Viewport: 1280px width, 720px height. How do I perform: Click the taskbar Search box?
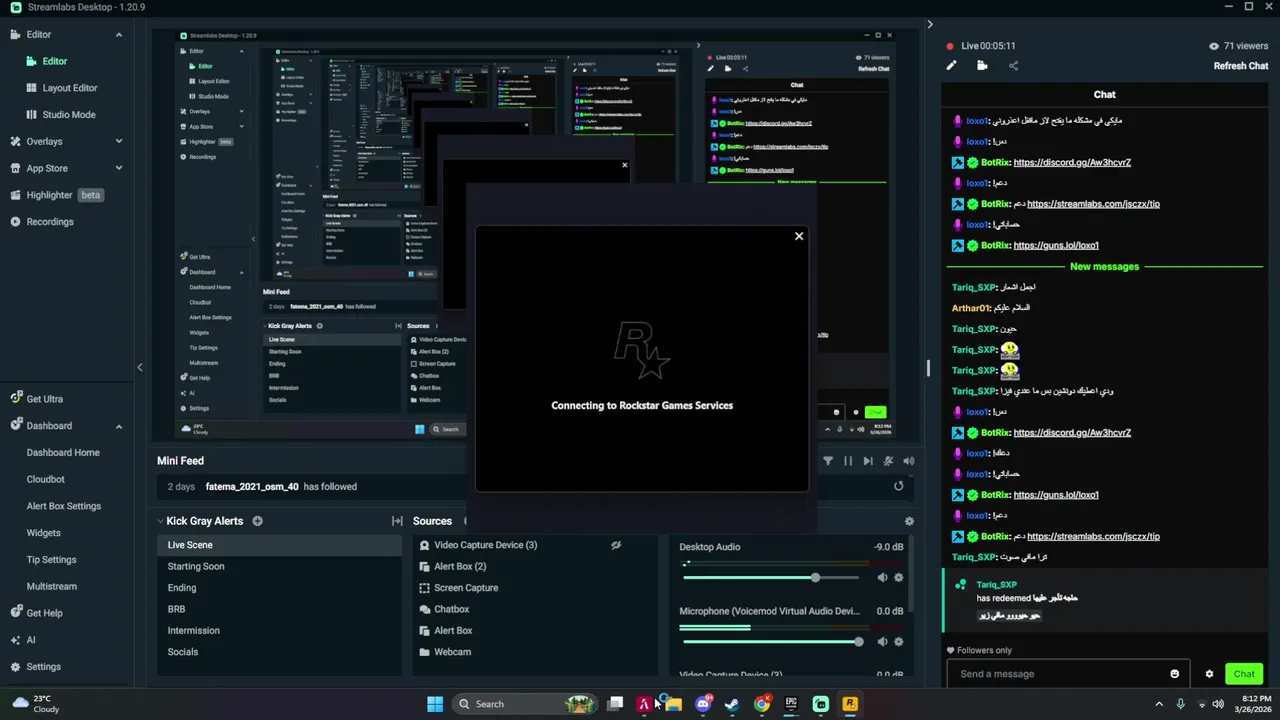tap(527, 704)
